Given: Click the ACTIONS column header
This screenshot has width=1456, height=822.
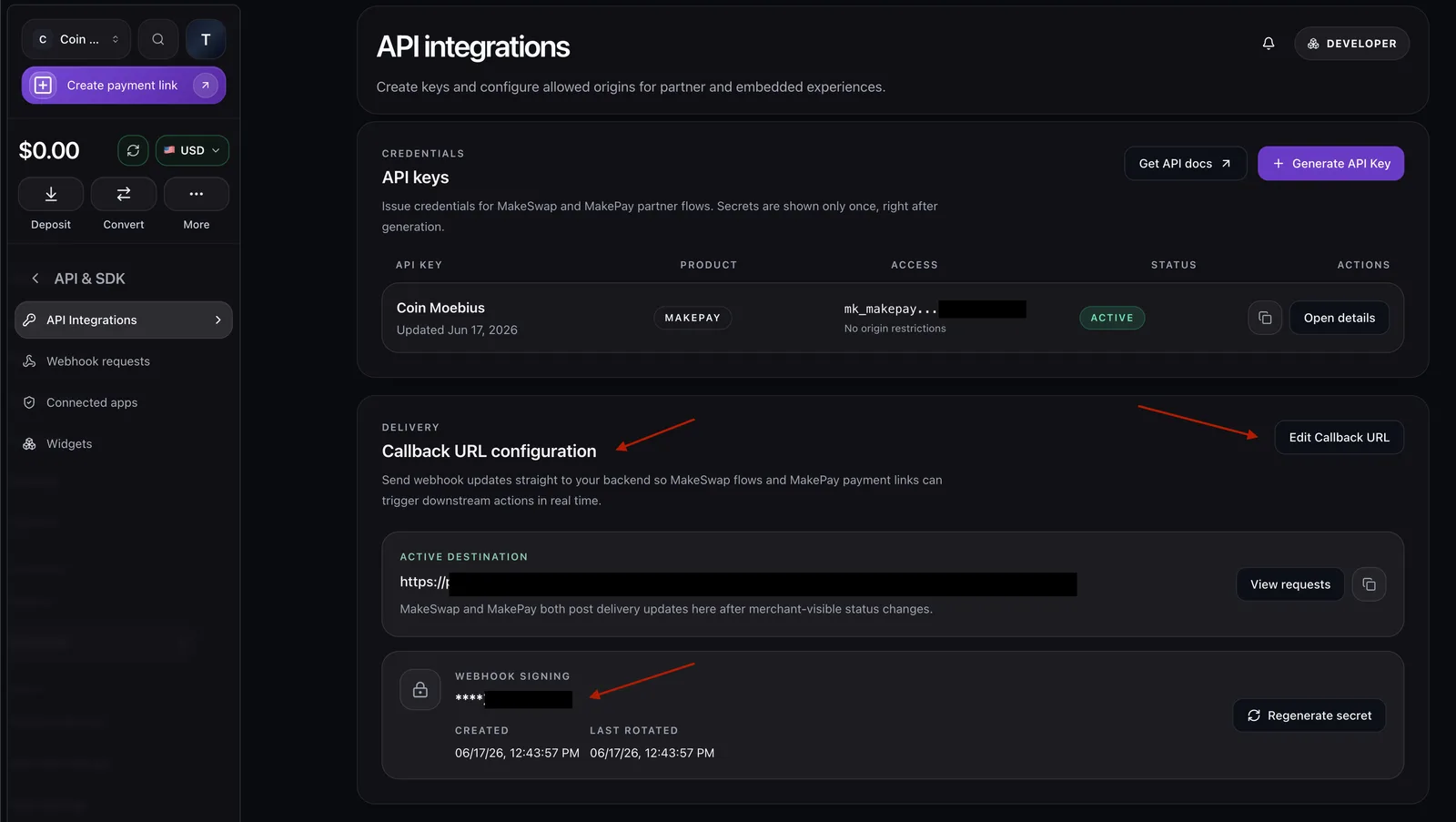Looking at the screenshot, I should tap(1363, 265).
